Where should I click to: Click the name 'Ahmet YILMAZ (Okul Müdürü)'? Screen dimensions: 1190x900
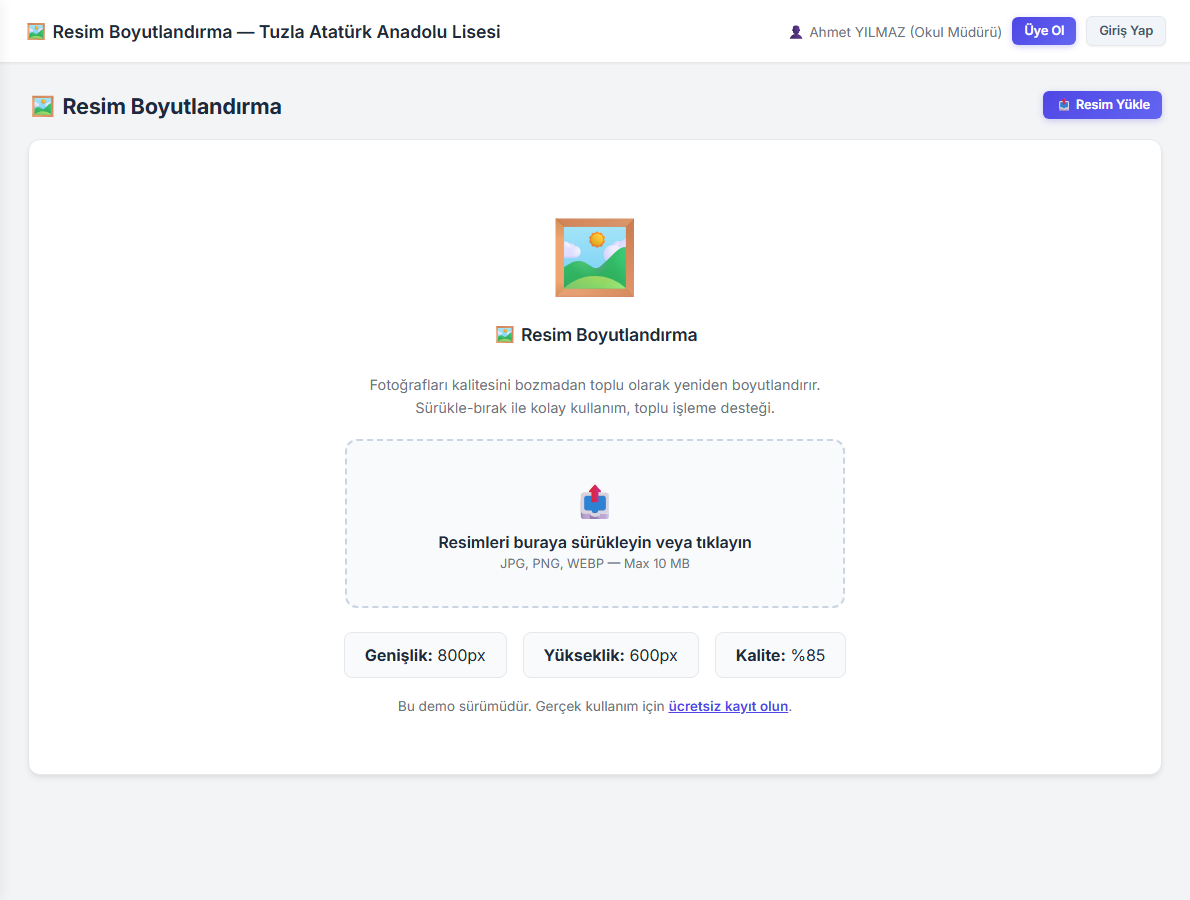tap(905, 32)
